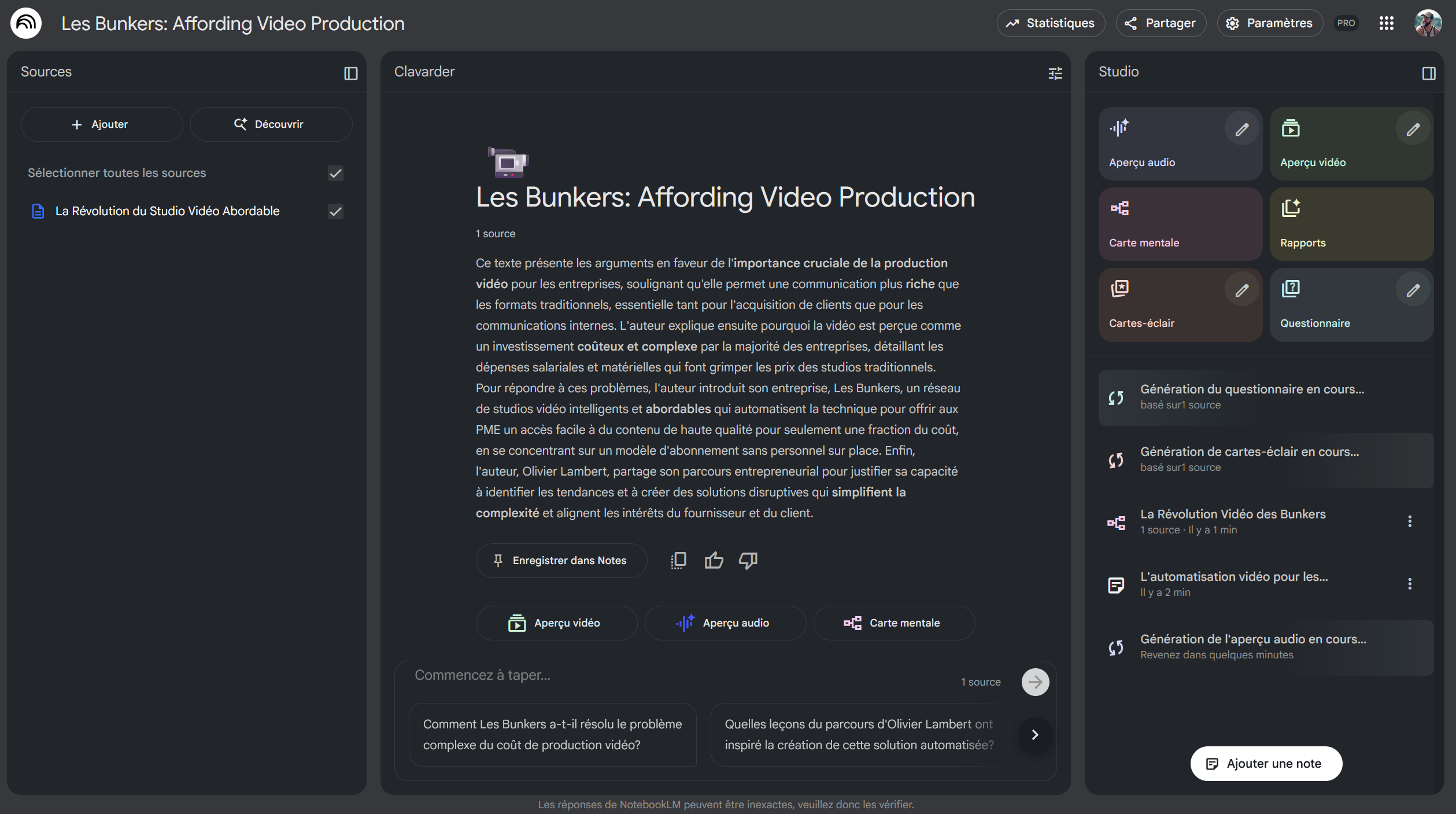Open Google apps grid icon
Viewport: 1456px width, 814px height.
pos(1386,23)
